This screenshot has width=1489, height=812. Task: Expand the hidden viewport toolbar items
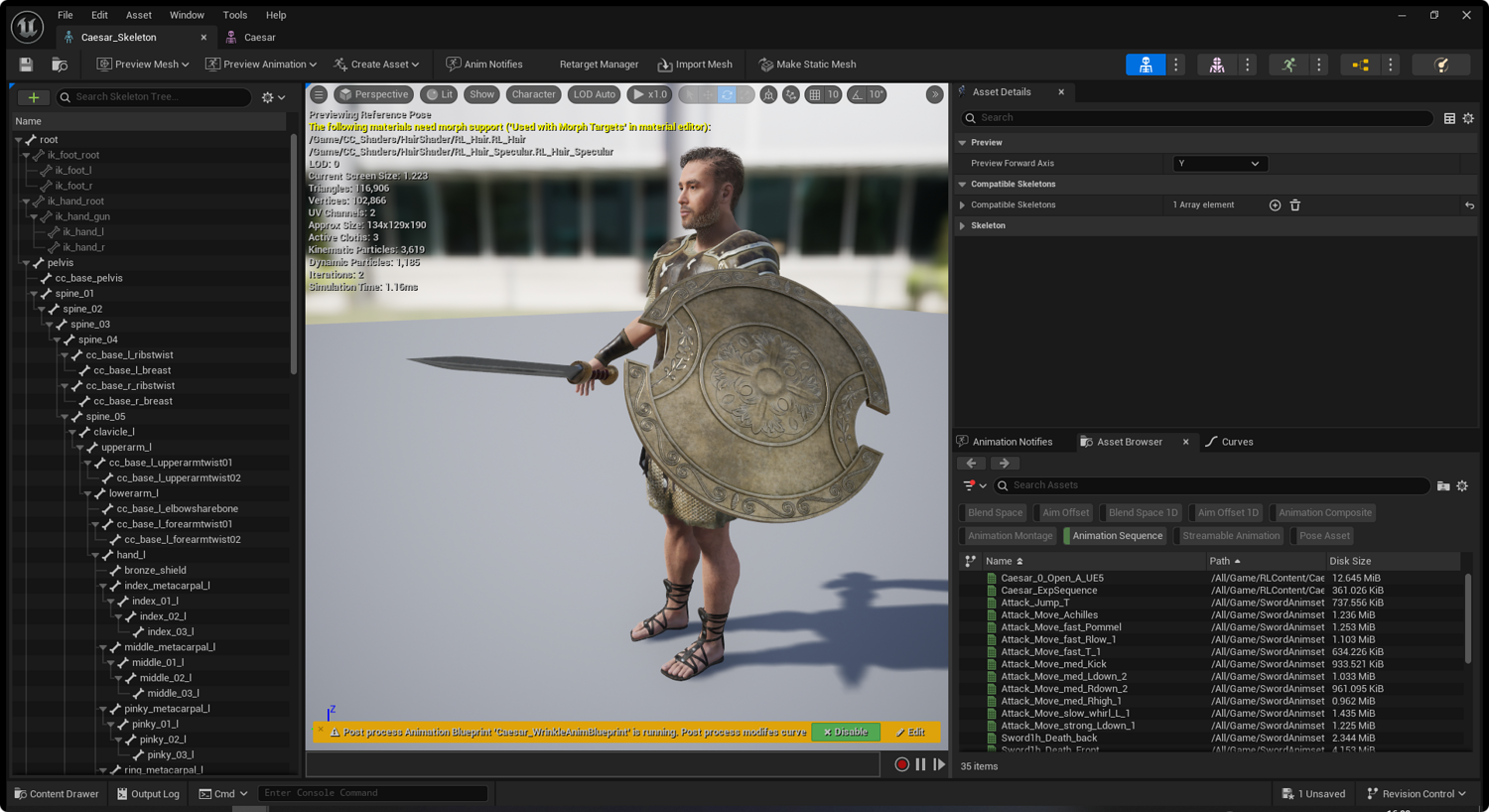[934, 94]
